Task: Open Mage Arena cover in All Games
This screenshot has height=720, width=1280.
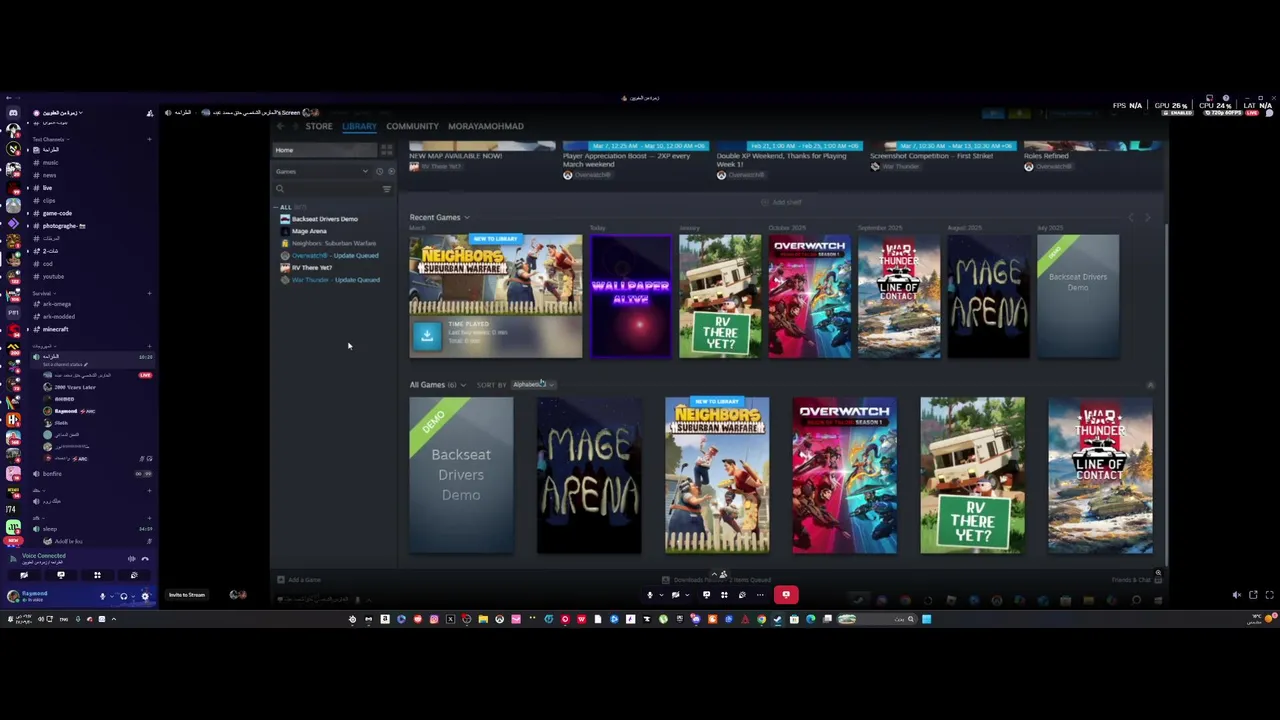Action: pyautogui.click(x=589, y=475)
